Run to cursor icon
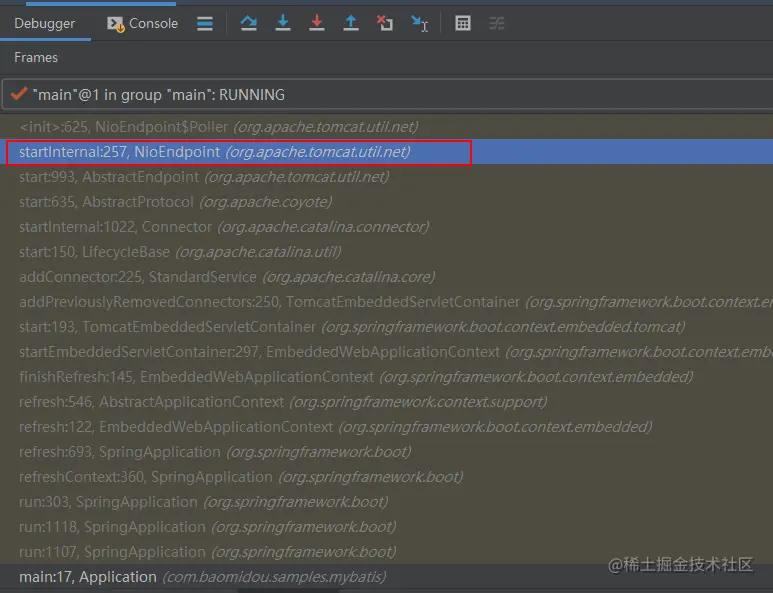Screen dimensions: 773x593 click(419, 23)
